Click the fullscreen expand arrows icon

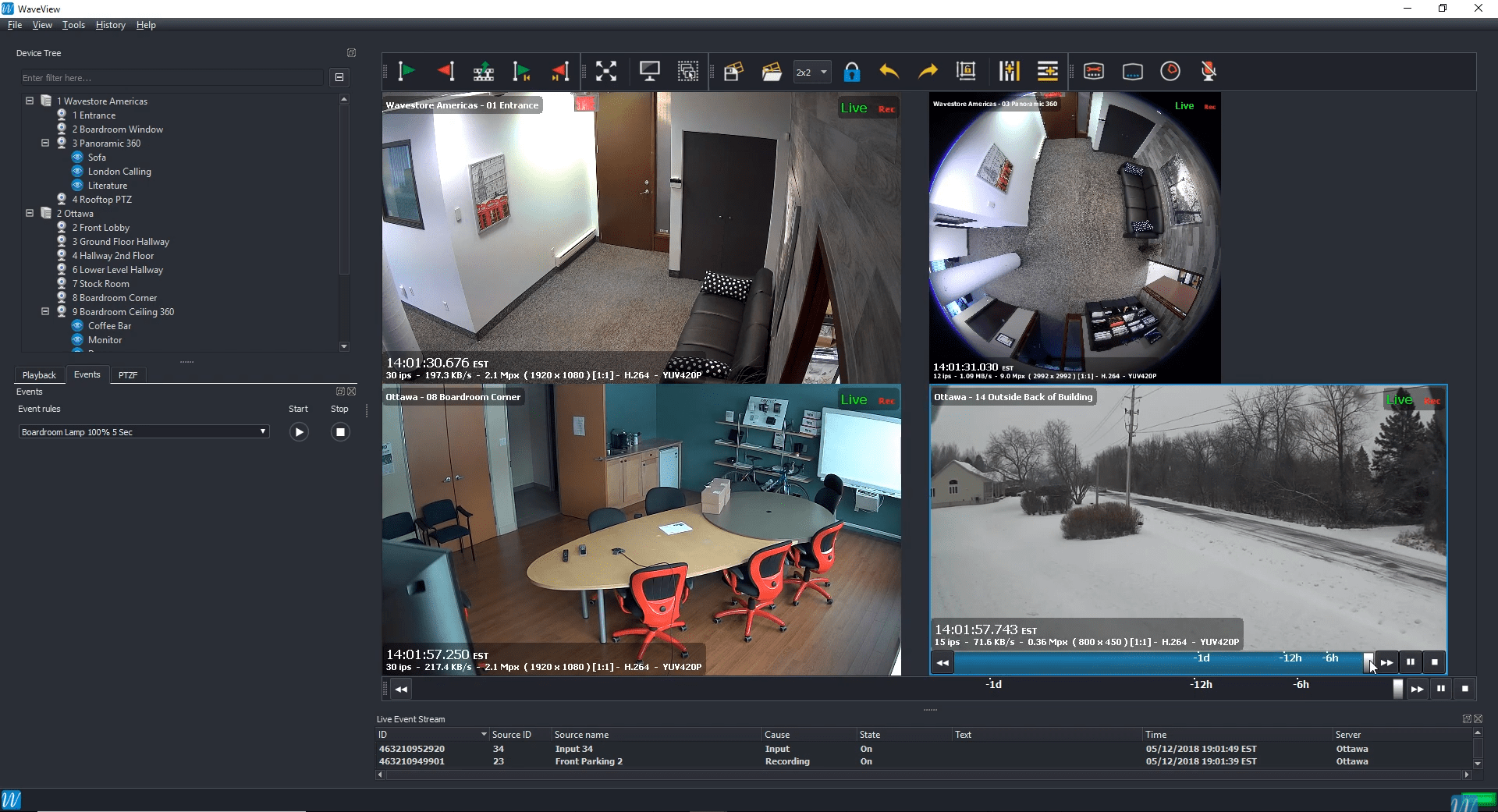605,72
